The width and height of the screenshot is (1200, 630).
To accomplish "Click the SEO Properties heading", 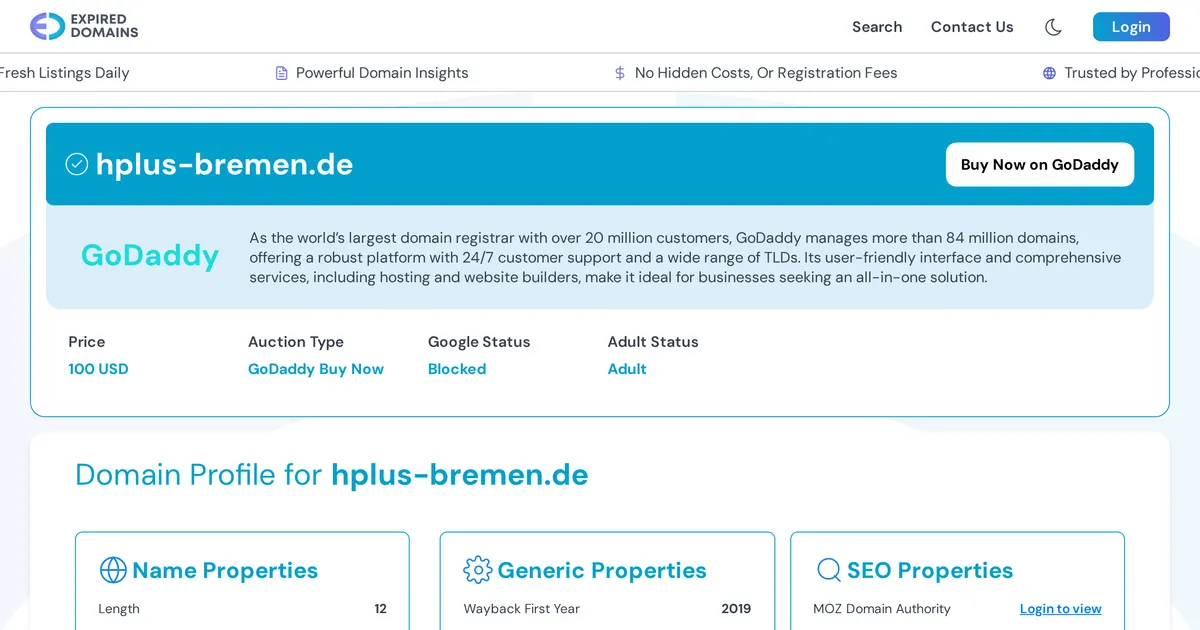I will click(x=930, y=571).
